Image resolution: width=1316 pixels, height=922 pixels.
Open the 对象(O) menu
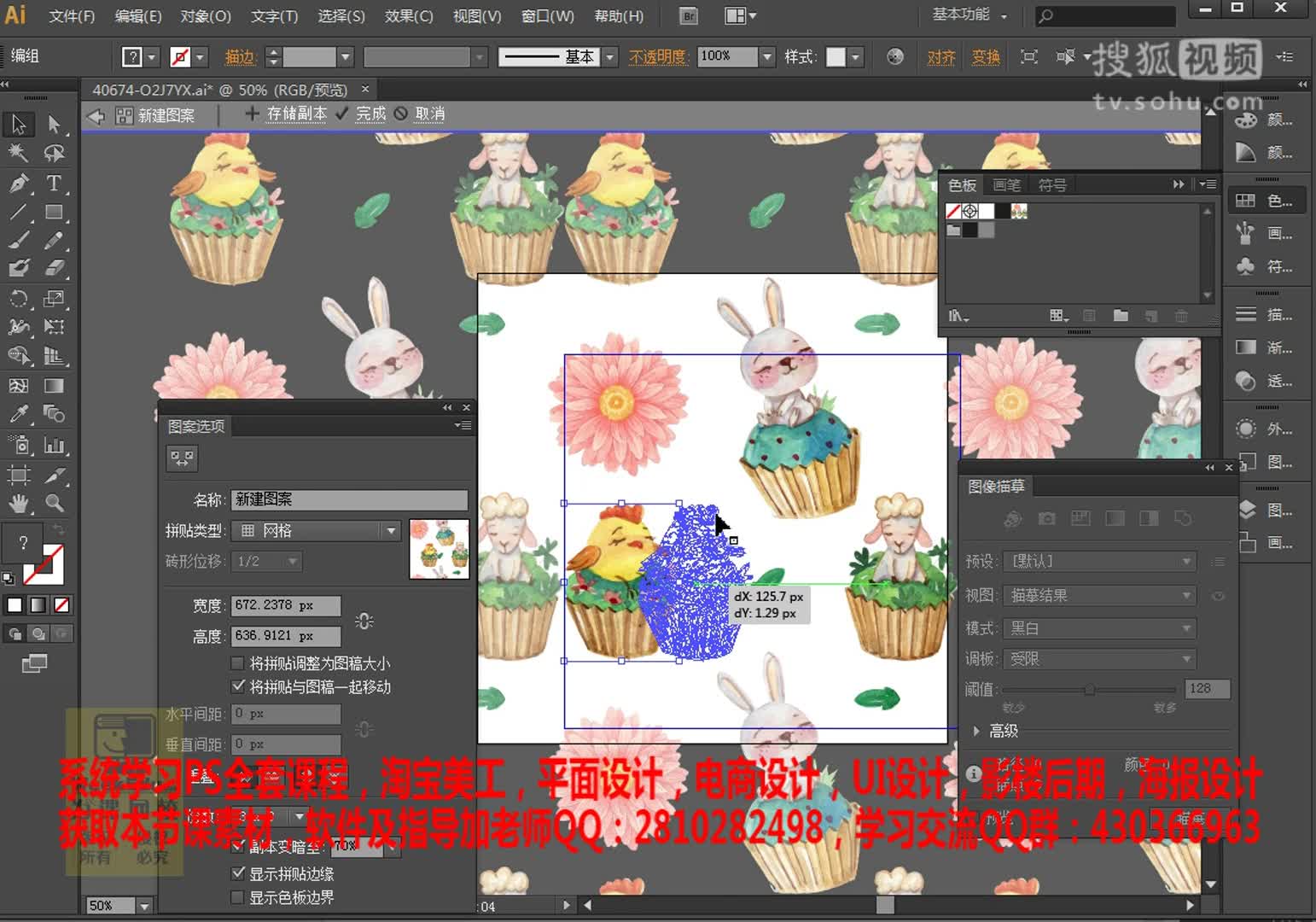click(x=206, y=16)
